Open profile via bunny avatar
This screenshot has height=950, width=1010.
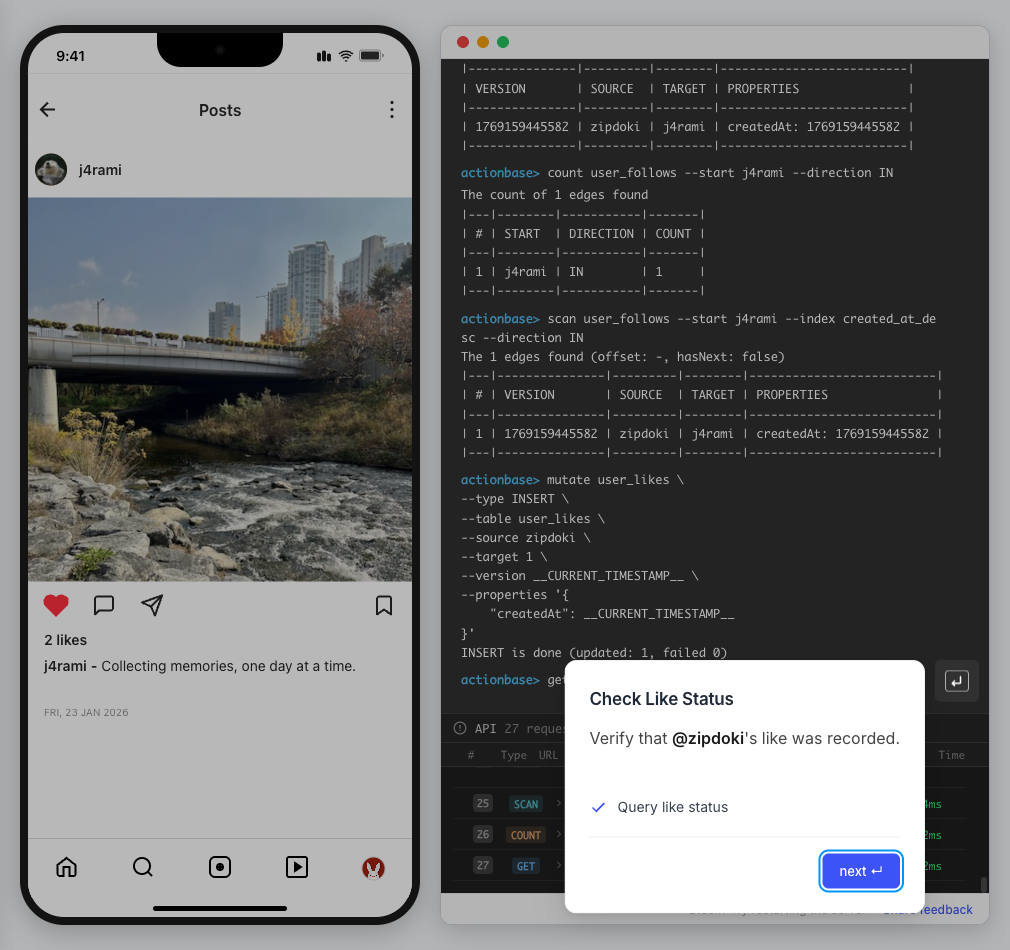click(373, 868)
